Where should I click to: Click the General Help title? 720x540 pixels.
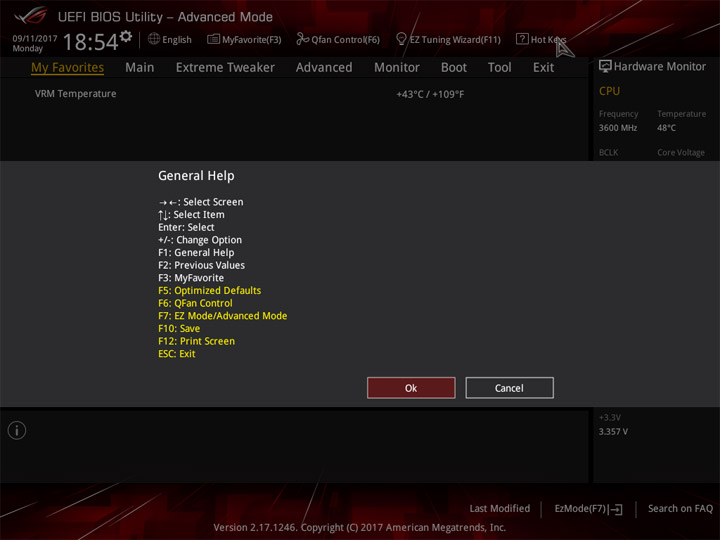pyautogui.click(x=196, y=176)
